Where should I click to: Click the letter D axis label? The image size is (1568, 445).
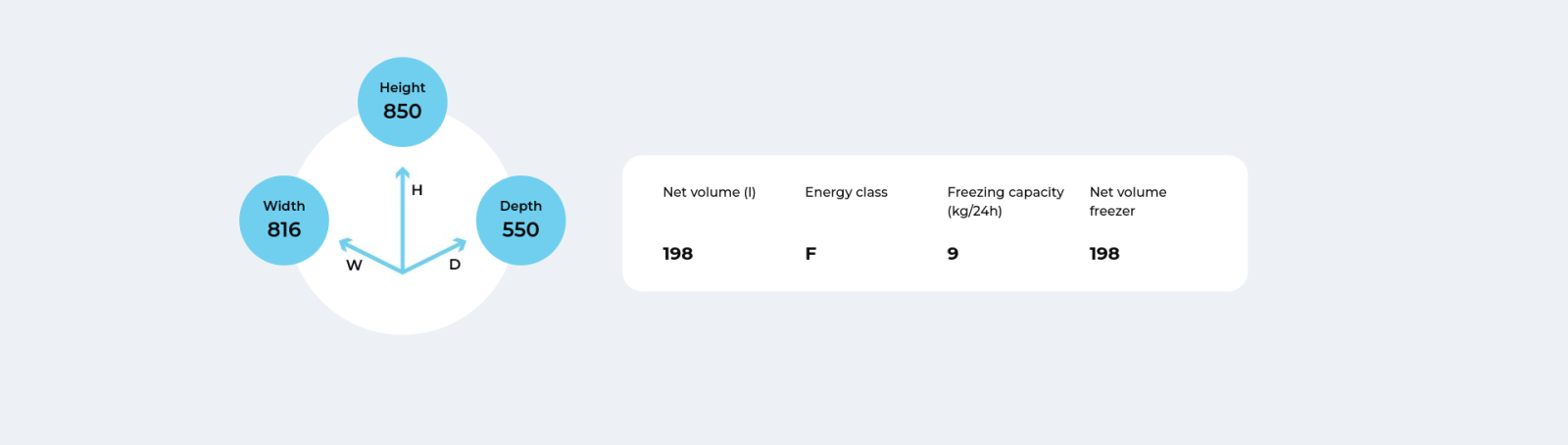pos(455,265)
